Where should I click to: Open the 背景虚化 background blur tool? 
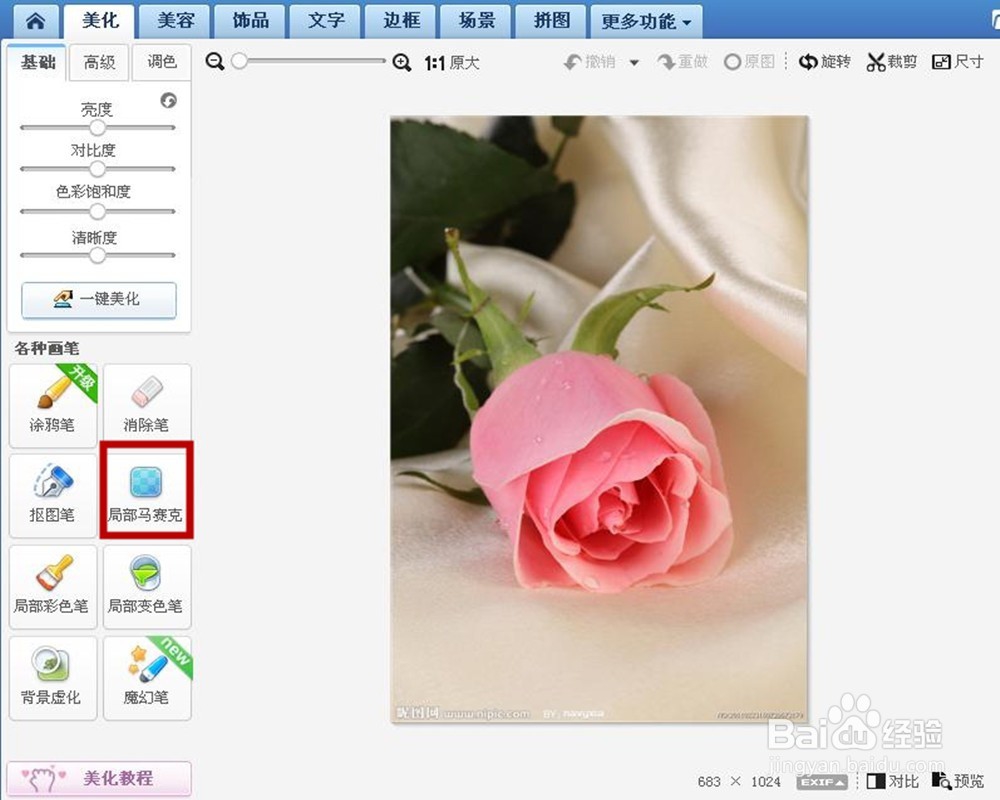coord(52,677)
